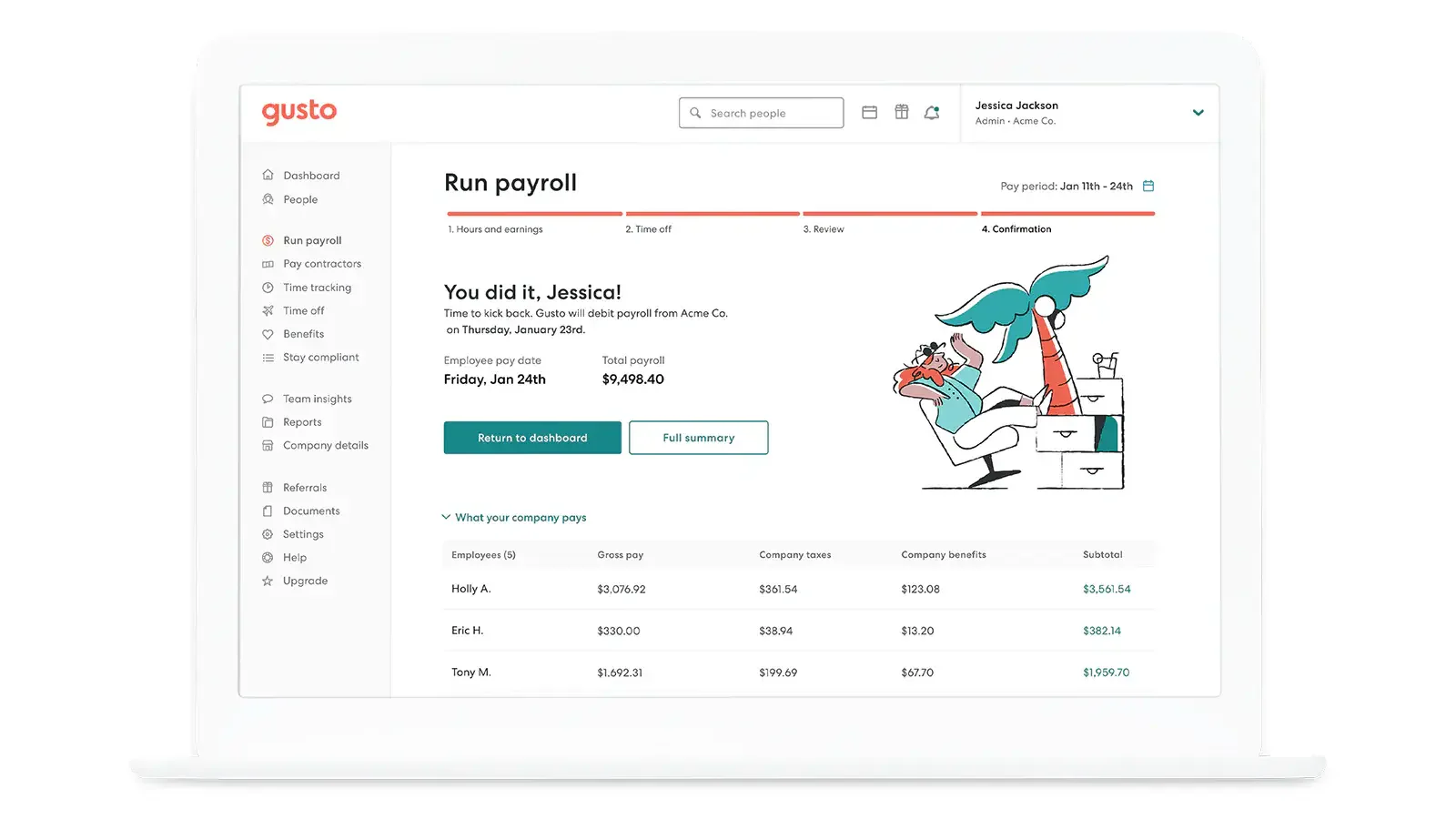
Task: Open Time tracking in sidebar
Action: pos(317,288)
